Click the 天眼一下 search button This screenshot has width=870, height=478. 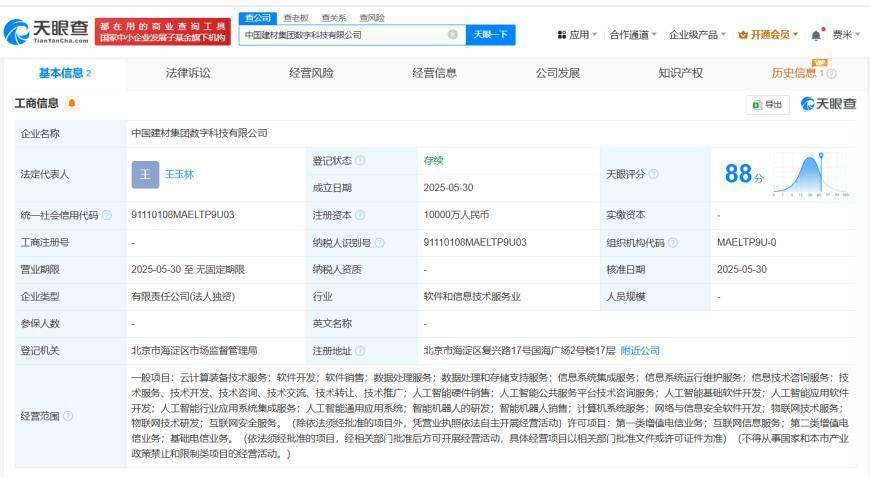coord(490,34)
